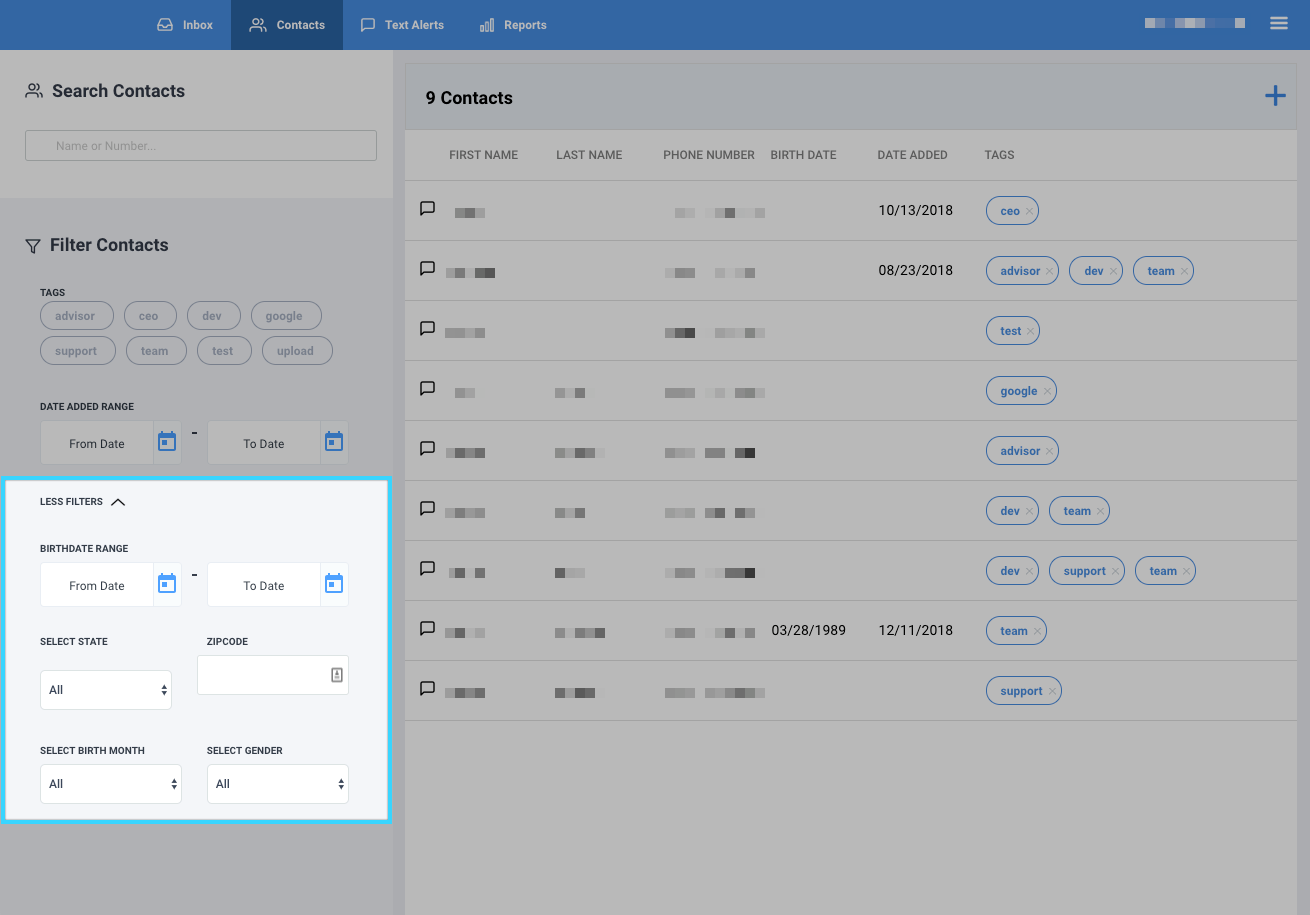Screen dimensions: 1310x915
Task: Sort by First Name column header
Action: (x=483, y=155)
